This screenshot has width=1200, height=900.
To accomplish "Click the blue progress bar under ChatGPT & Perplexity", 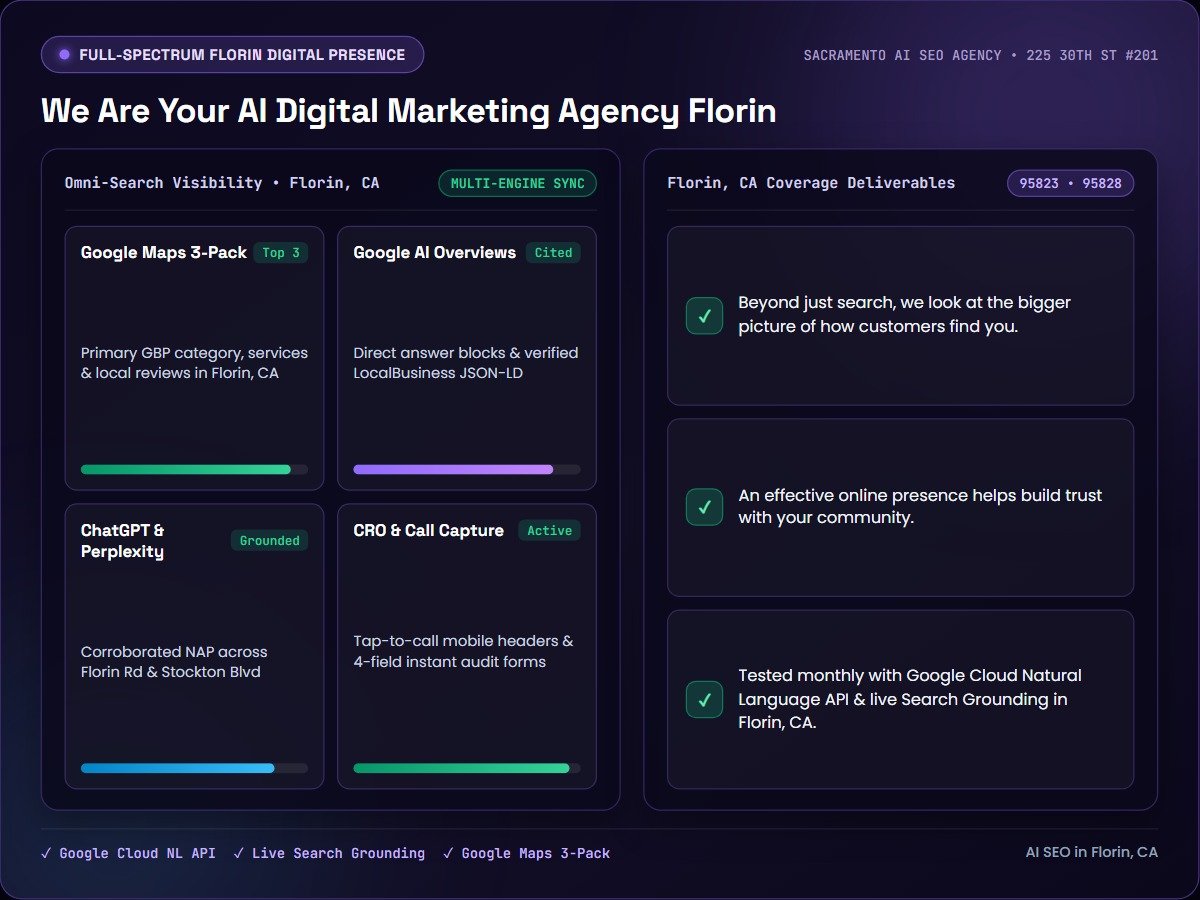I will [x=194, y=768].
